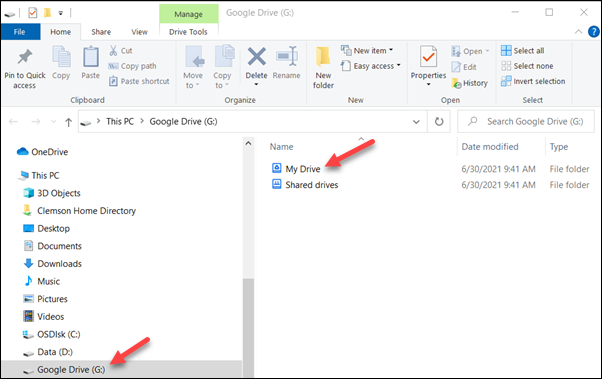Open the File menu tab

click(x=20, y=32)
